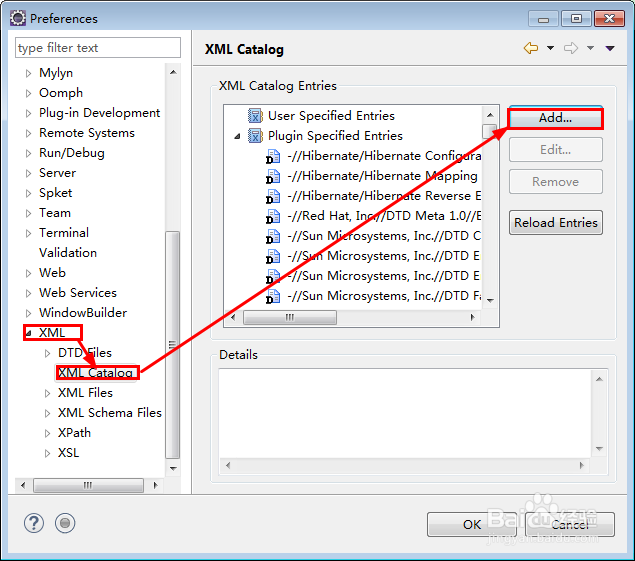The width and height of the screenshot is (635, 561).
Task: Click inside the Details text area
Action: pyautogui.click(x=405, y=413)
